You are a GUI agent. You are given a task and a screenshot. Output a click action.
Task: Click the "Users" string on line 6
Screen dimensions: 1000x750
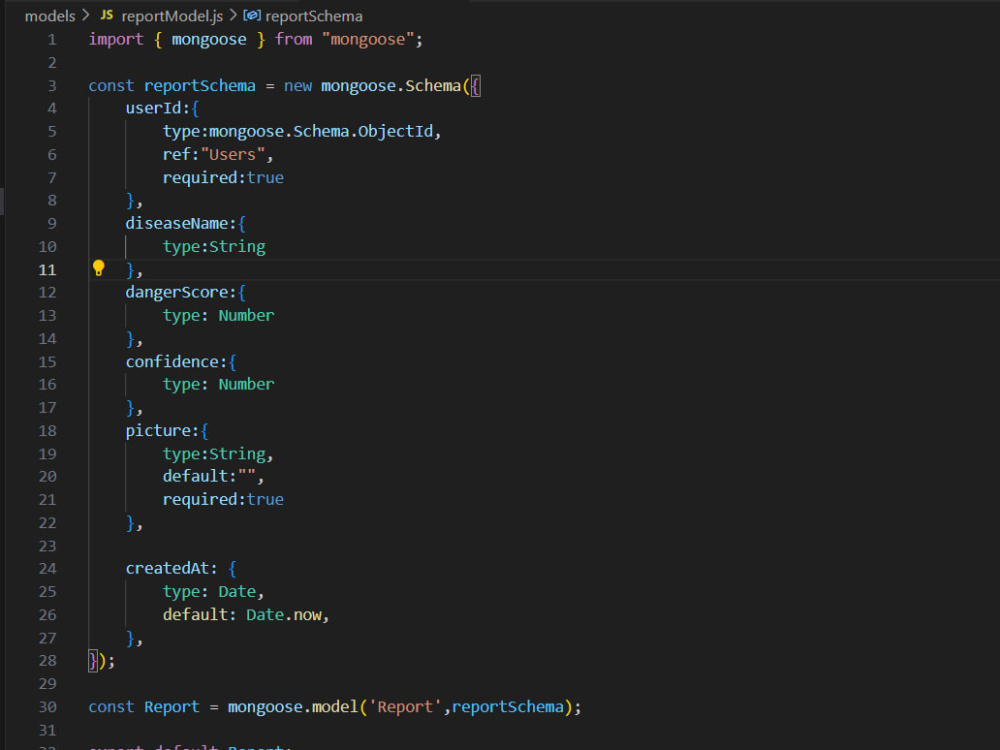click(233, 154)
